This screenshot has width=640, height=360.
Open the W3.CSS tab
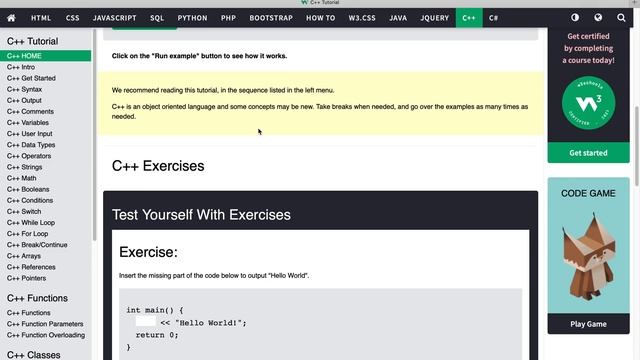[x=362, y=18]
